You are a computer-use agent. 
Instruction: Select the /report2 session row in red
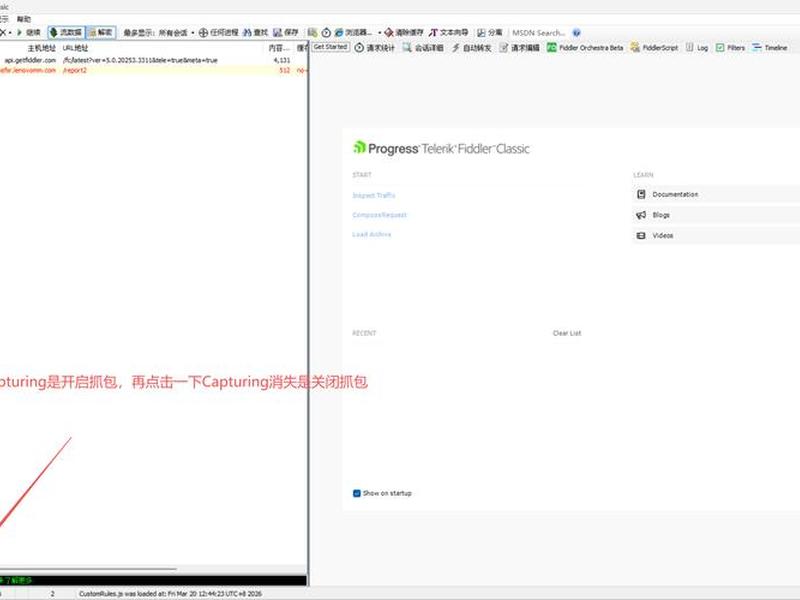(153, 70)
